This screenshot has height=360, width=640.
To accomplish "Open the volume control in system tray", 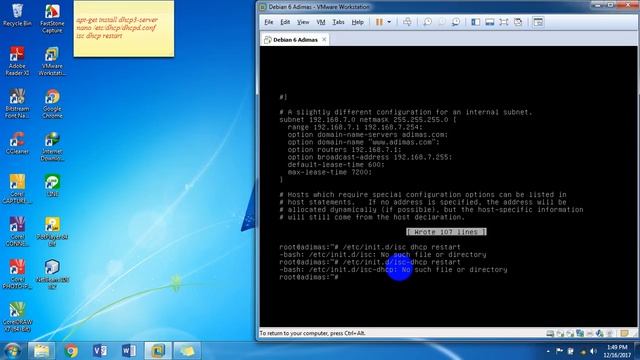I will [x=594, y=351].
